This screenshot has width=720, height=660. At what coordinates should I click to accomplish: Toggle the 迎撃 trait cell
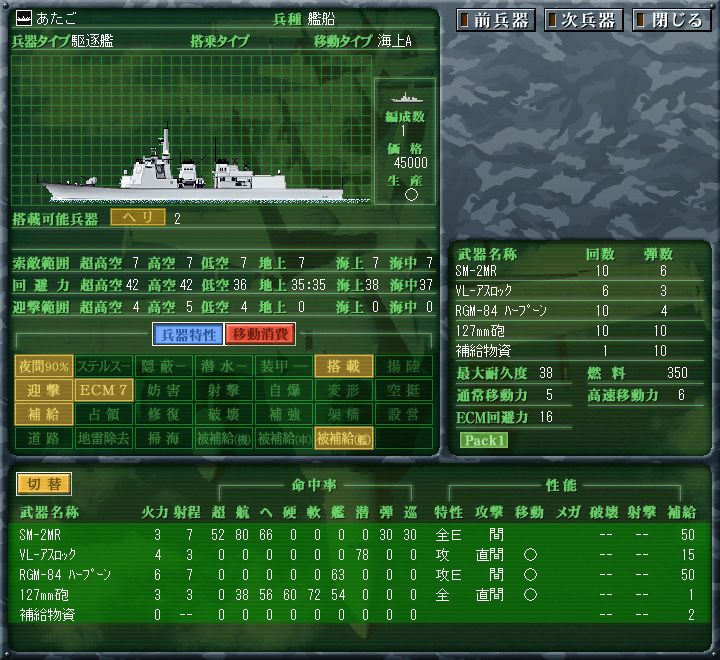click(x=44, y=390)
